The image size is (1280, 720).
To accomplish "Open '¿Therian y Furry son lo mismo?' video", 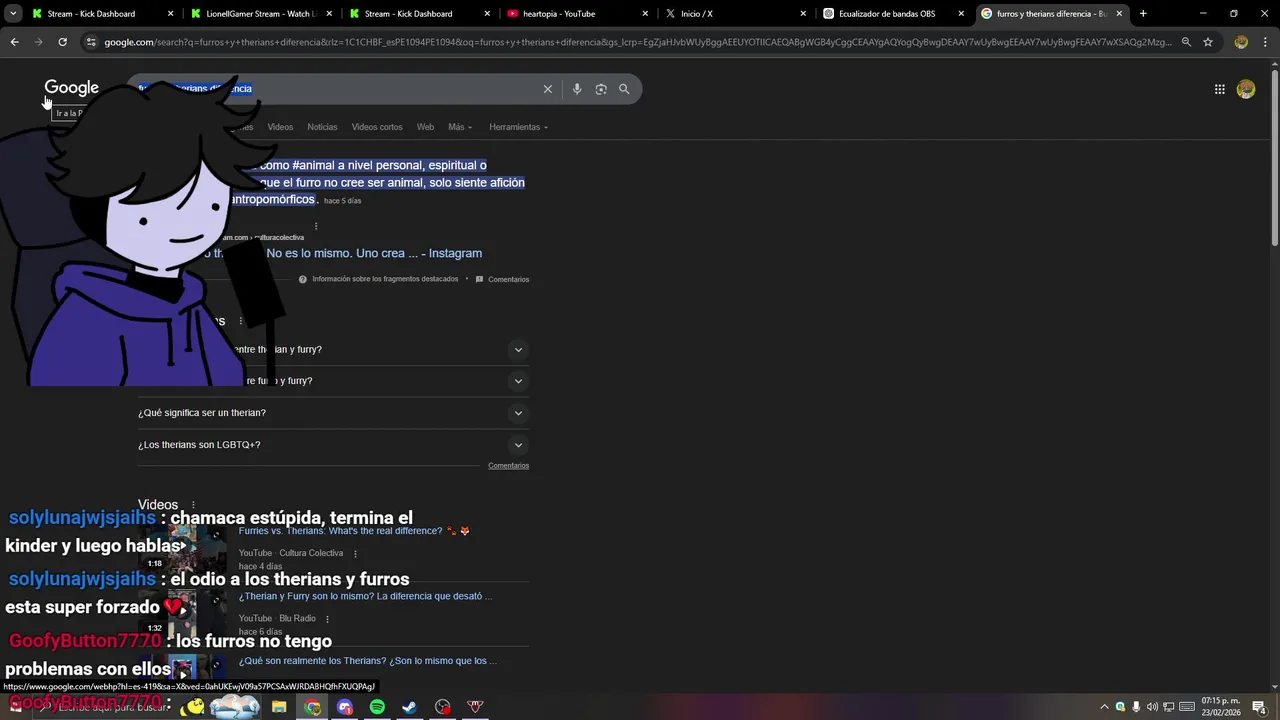I will [365, 597].
